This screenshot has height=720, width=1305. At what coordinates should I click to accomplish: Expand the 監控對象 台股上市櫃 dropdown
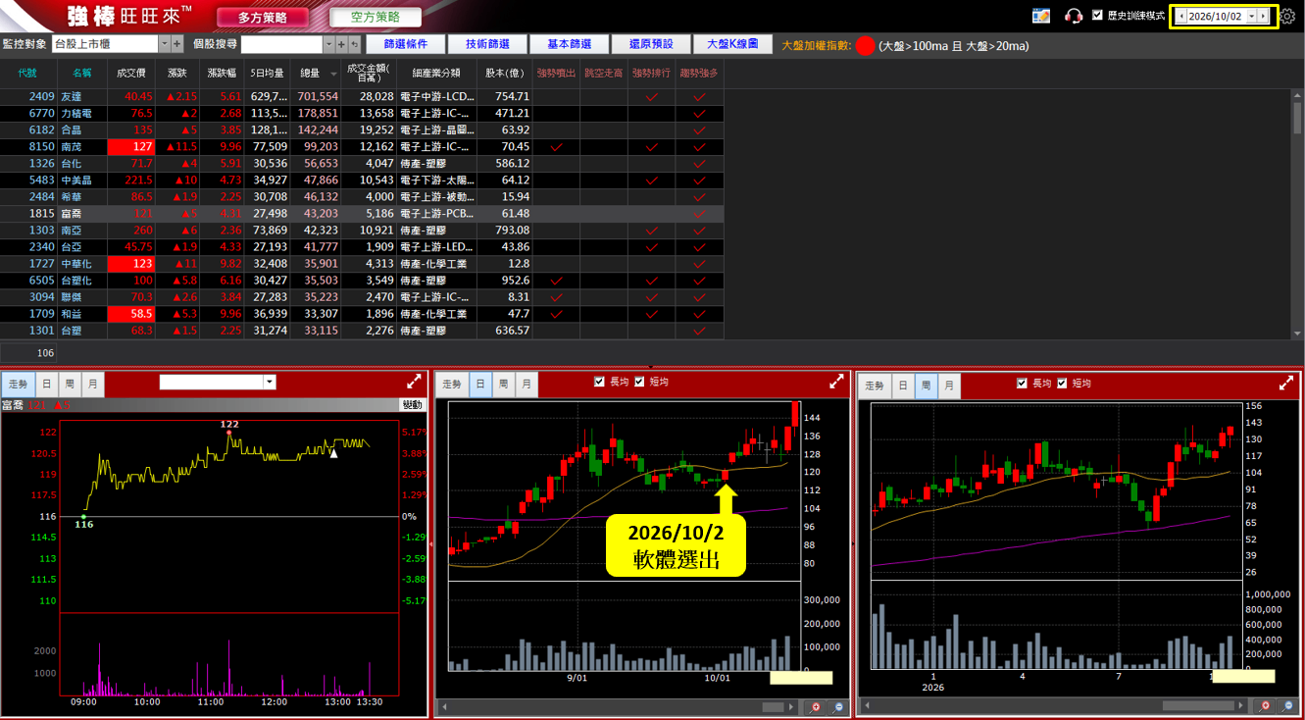coord(165,44)
